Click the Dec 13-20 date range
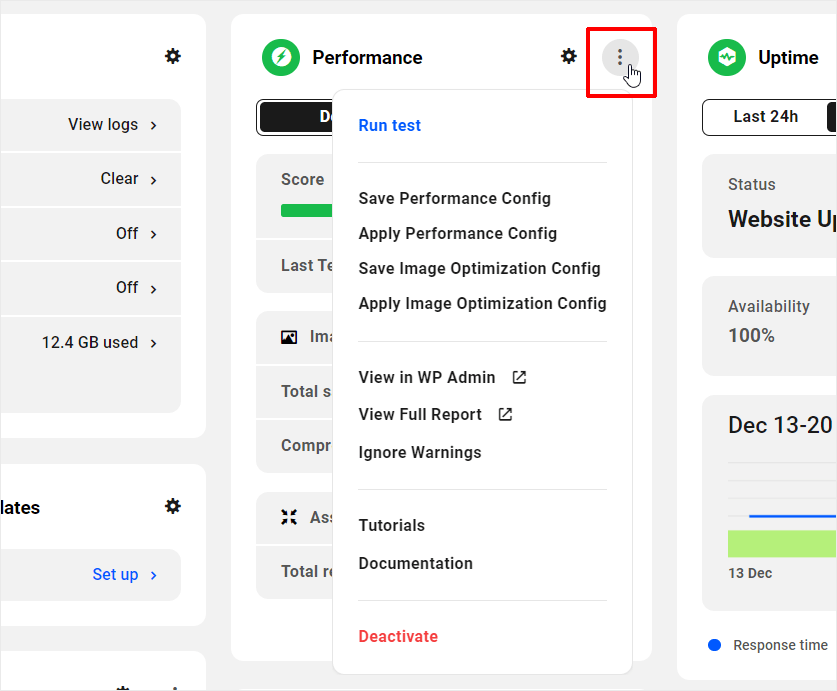 [780, 425]
